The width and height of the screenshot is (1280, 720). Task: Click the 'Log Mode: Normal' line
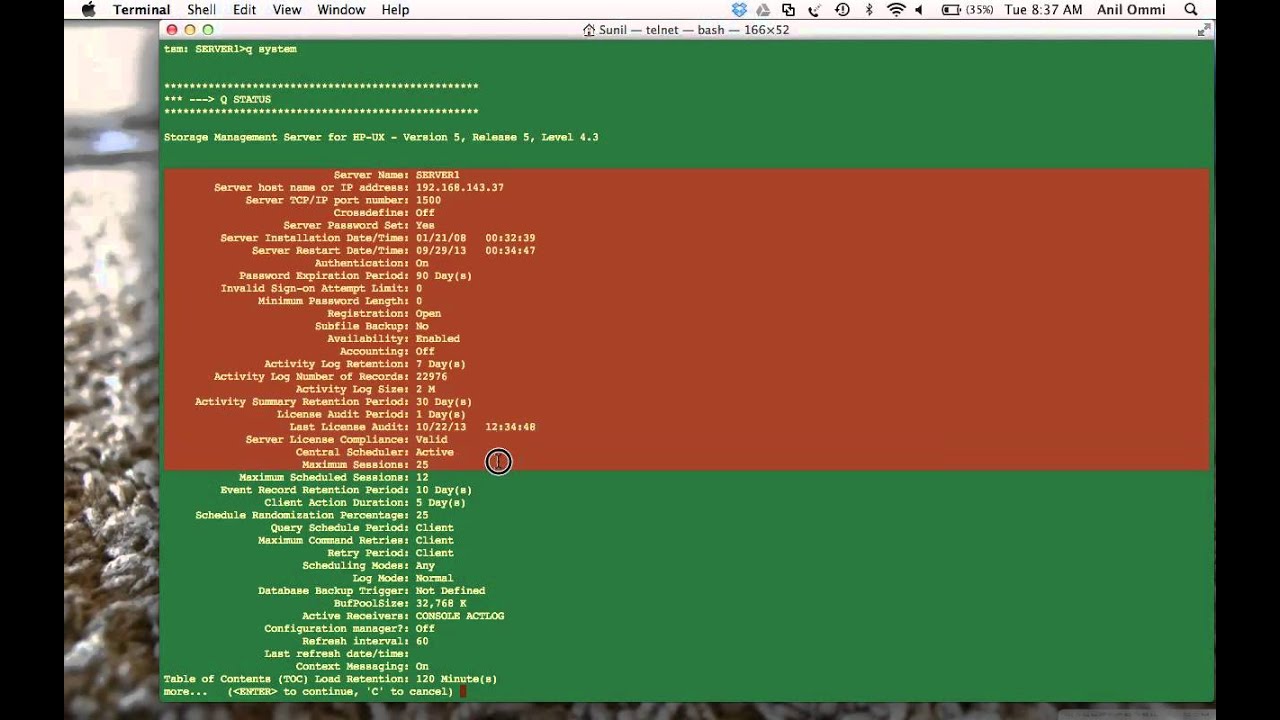[x=403, y=578]
